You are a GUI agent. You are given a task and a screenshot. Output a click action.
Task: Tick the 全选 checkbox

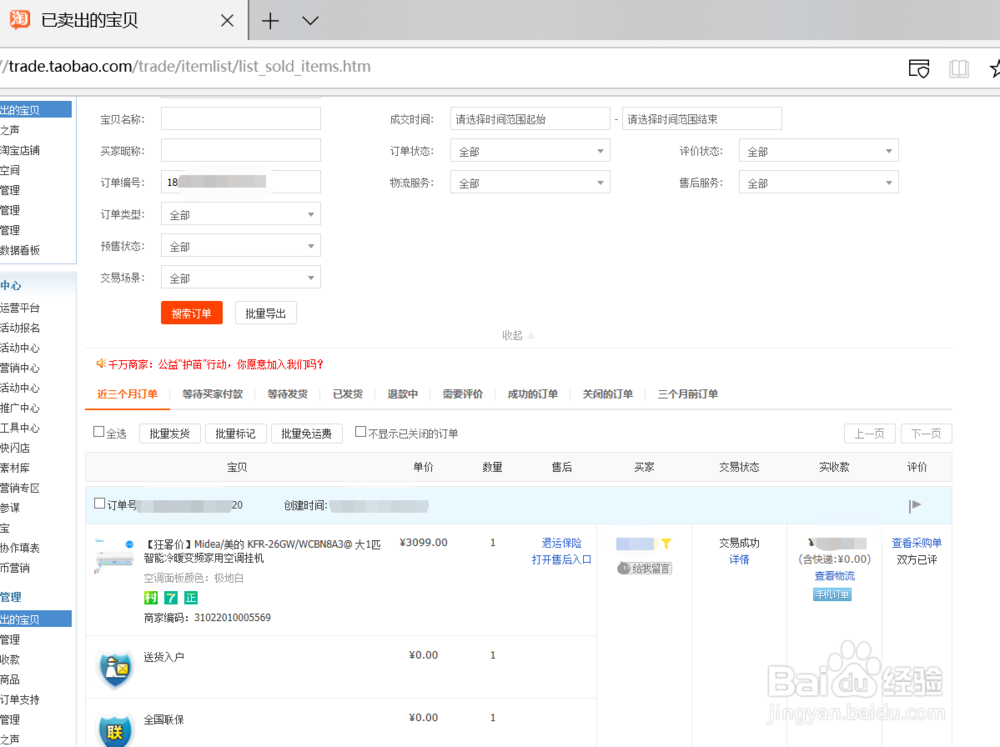click(99, 432)
